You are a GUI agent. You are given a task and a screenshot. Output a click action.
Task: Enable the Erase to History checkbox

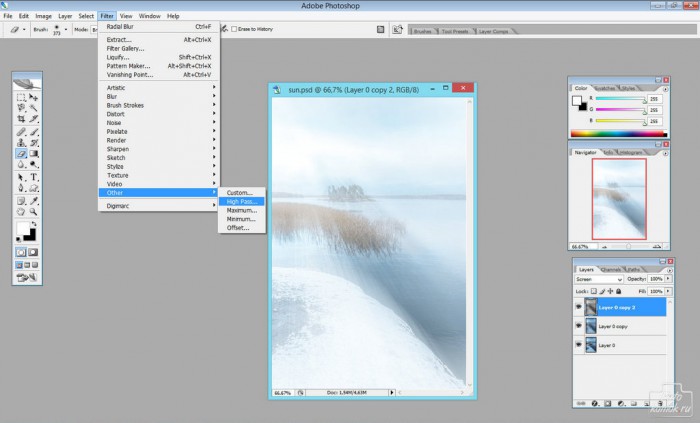click(x=234, y=29)
